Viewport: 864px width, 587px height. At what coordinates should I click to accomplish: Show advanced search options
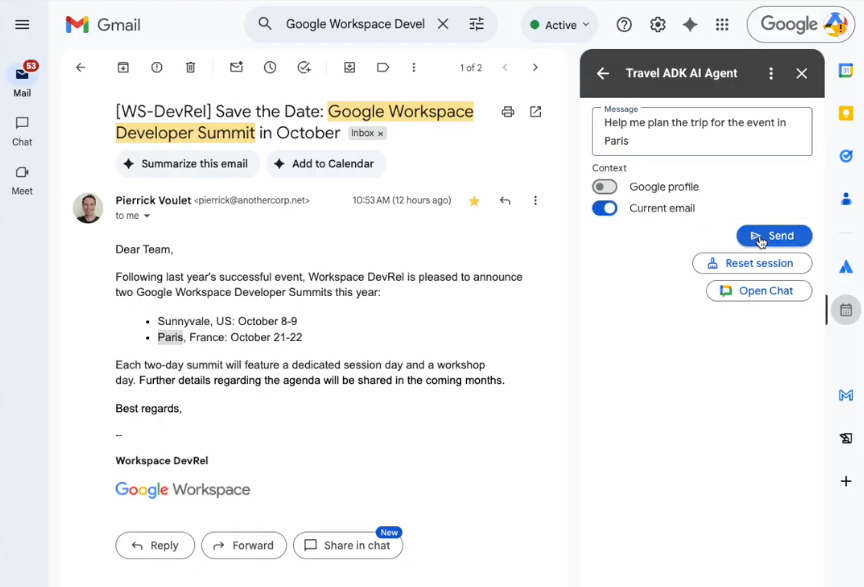pyautogui.click(x=477, y=23)
